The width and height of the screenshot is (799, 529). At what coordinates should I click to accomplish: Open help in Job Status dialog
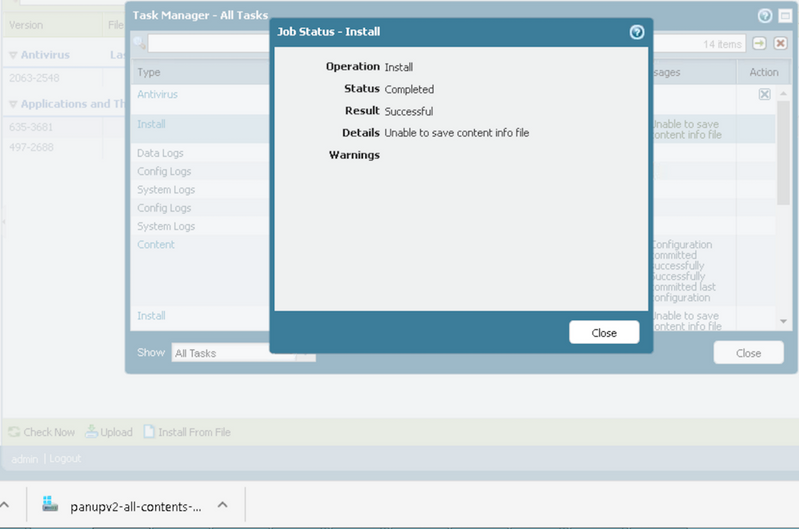636,32
